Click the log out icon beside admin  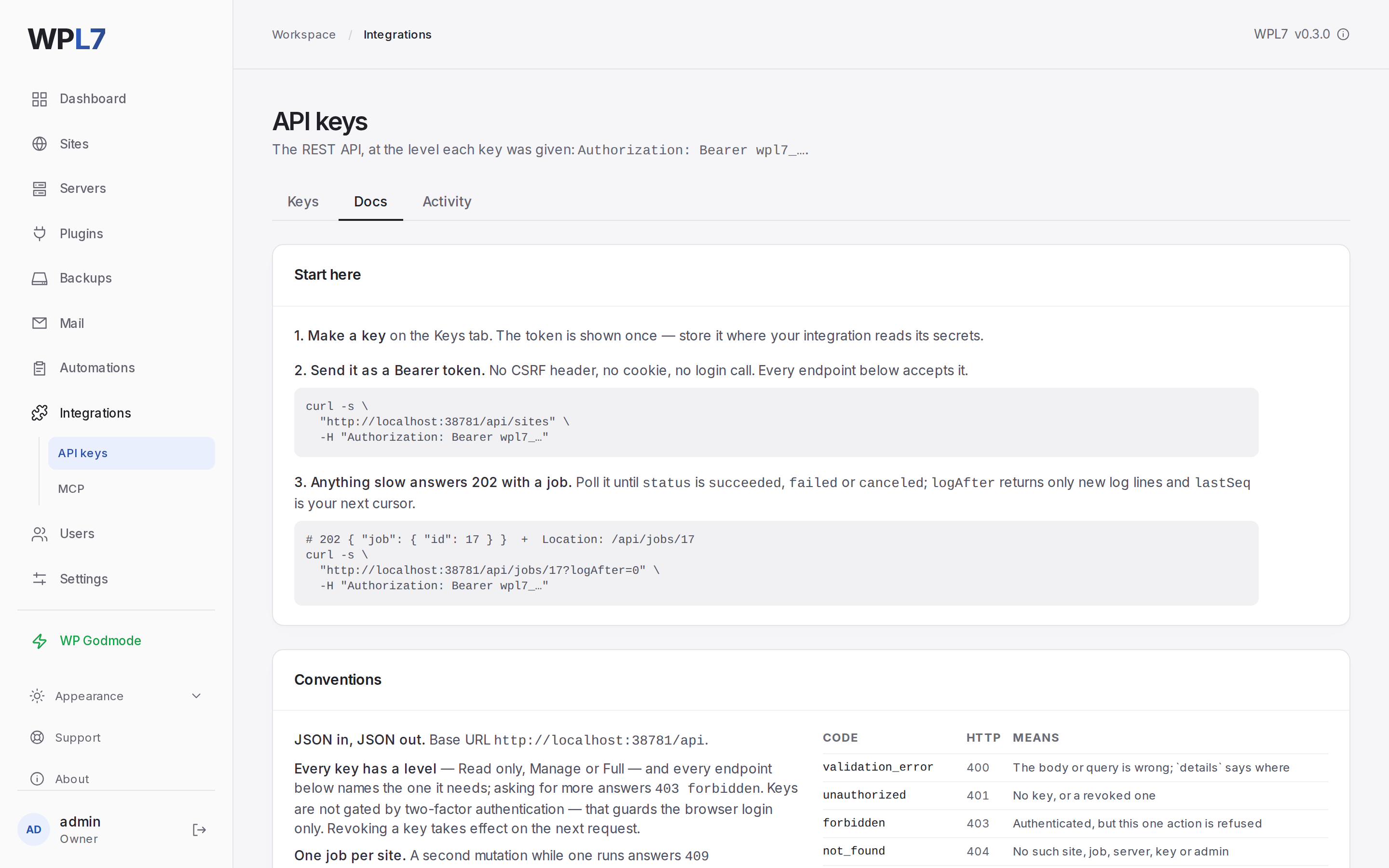(199, 829)
